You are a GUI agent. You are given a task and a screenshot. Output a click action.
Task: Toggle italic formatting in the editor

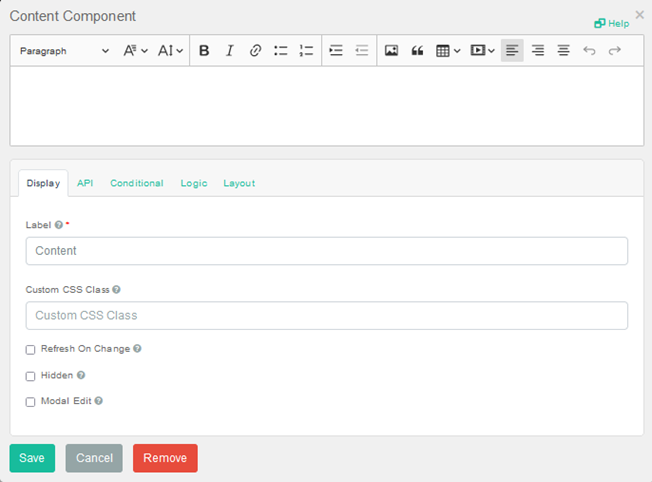click(230, 51)
